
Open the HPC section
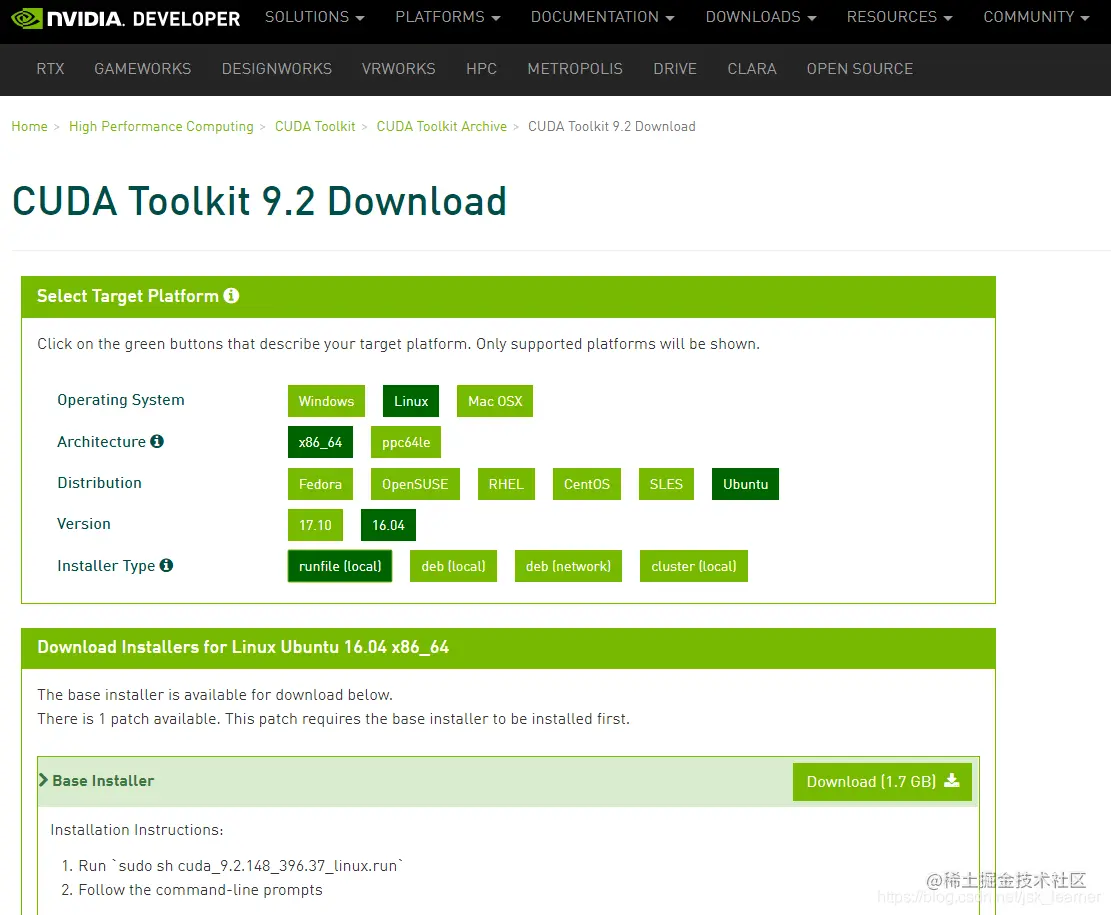point(482,69)
